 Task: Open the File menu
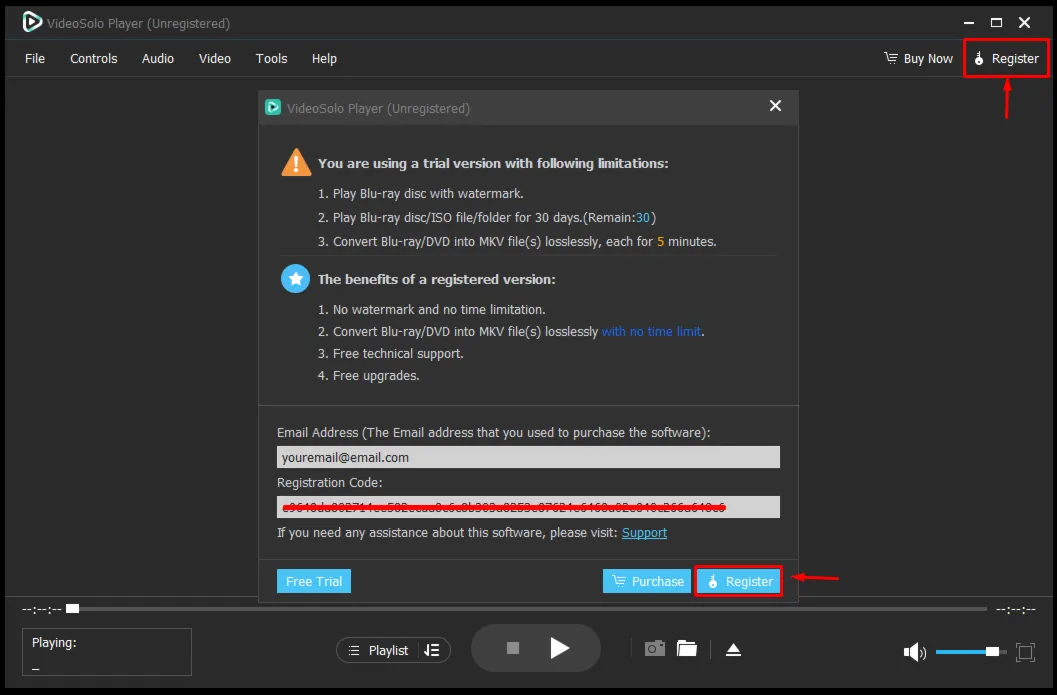coord(35,59)
